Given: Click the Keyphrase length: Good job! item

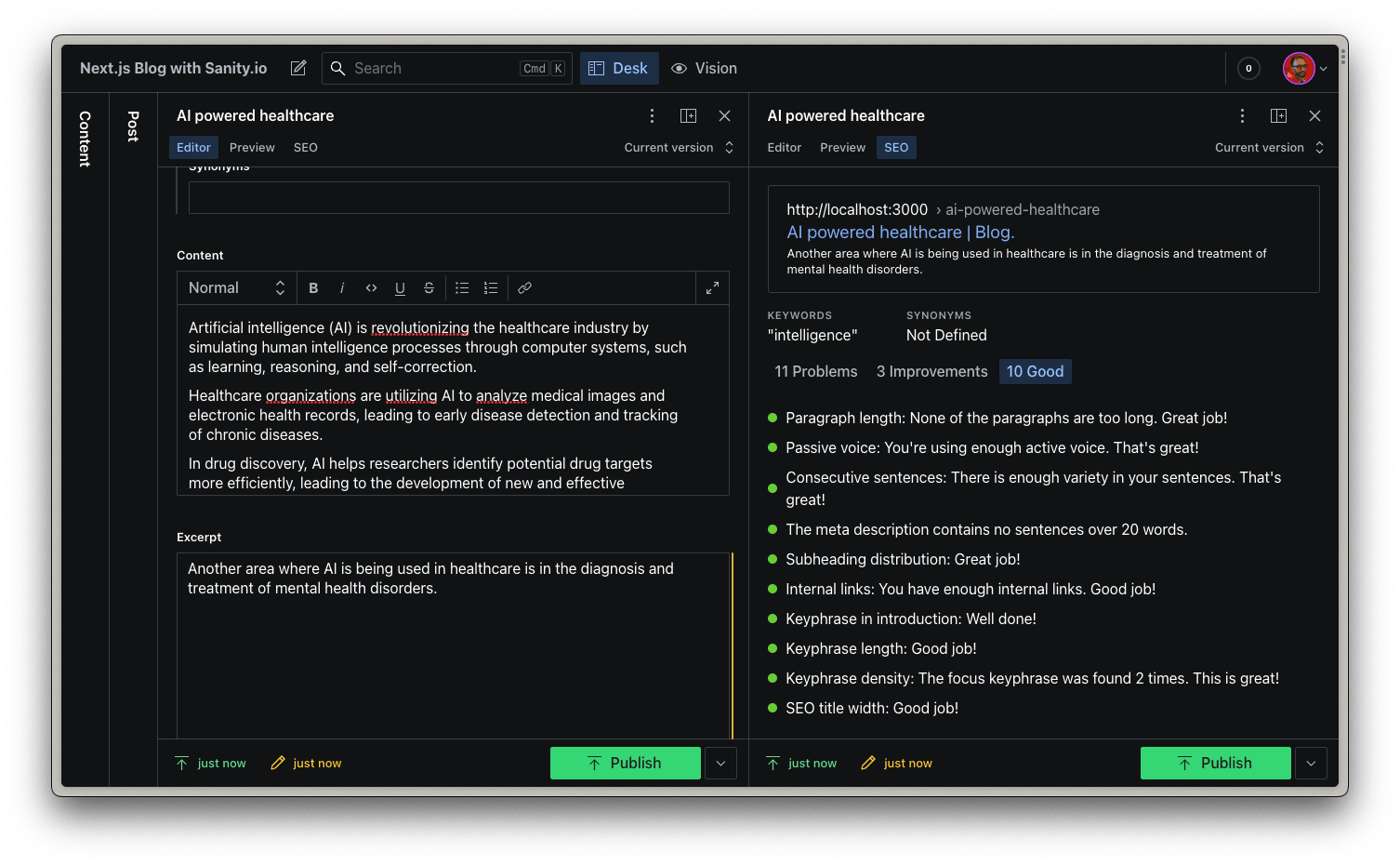Looking at the screenshot, I should tap(880, 648).
